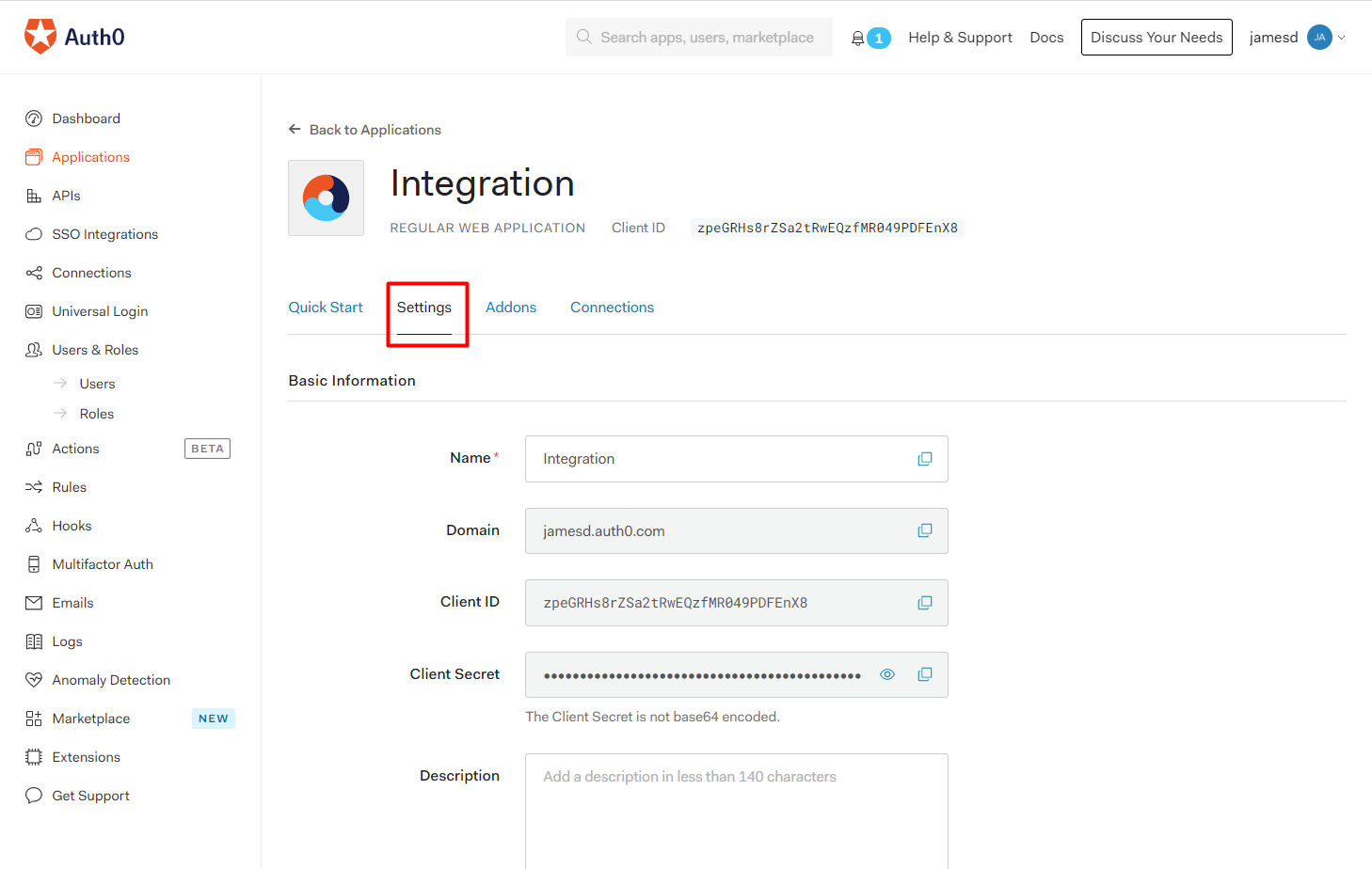This screenshot has width=1372, height=869.
Task: Click the back arrow icon
Action: point(295,129)
